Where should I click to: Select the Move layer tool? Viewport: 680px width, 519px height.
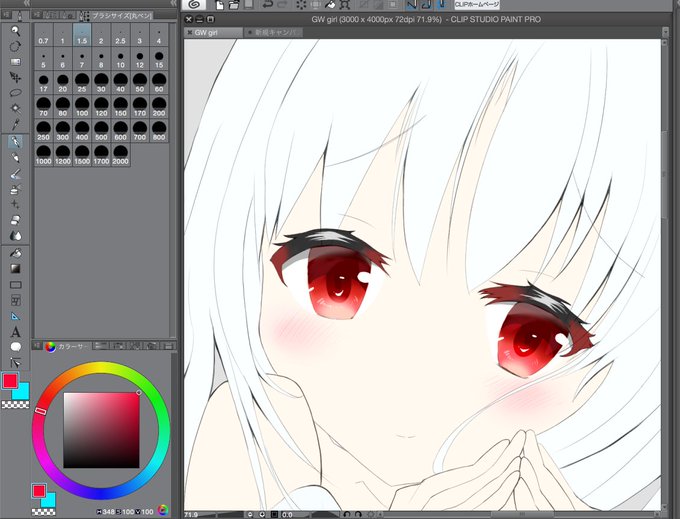coord(16,77)
